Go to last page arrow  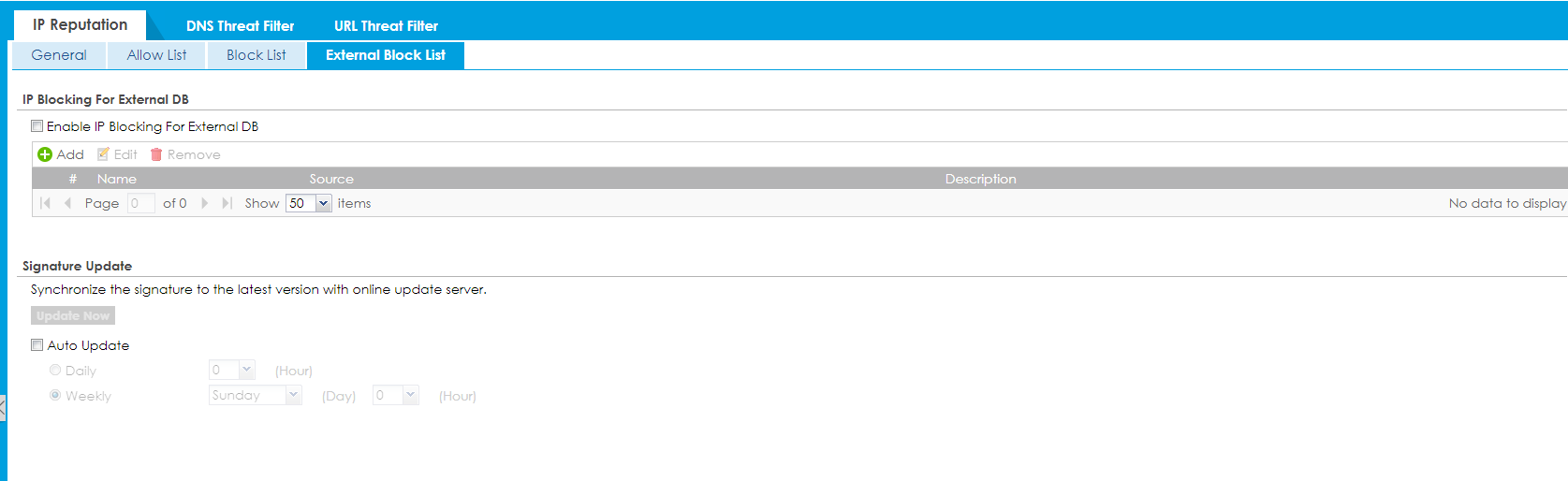227,203
